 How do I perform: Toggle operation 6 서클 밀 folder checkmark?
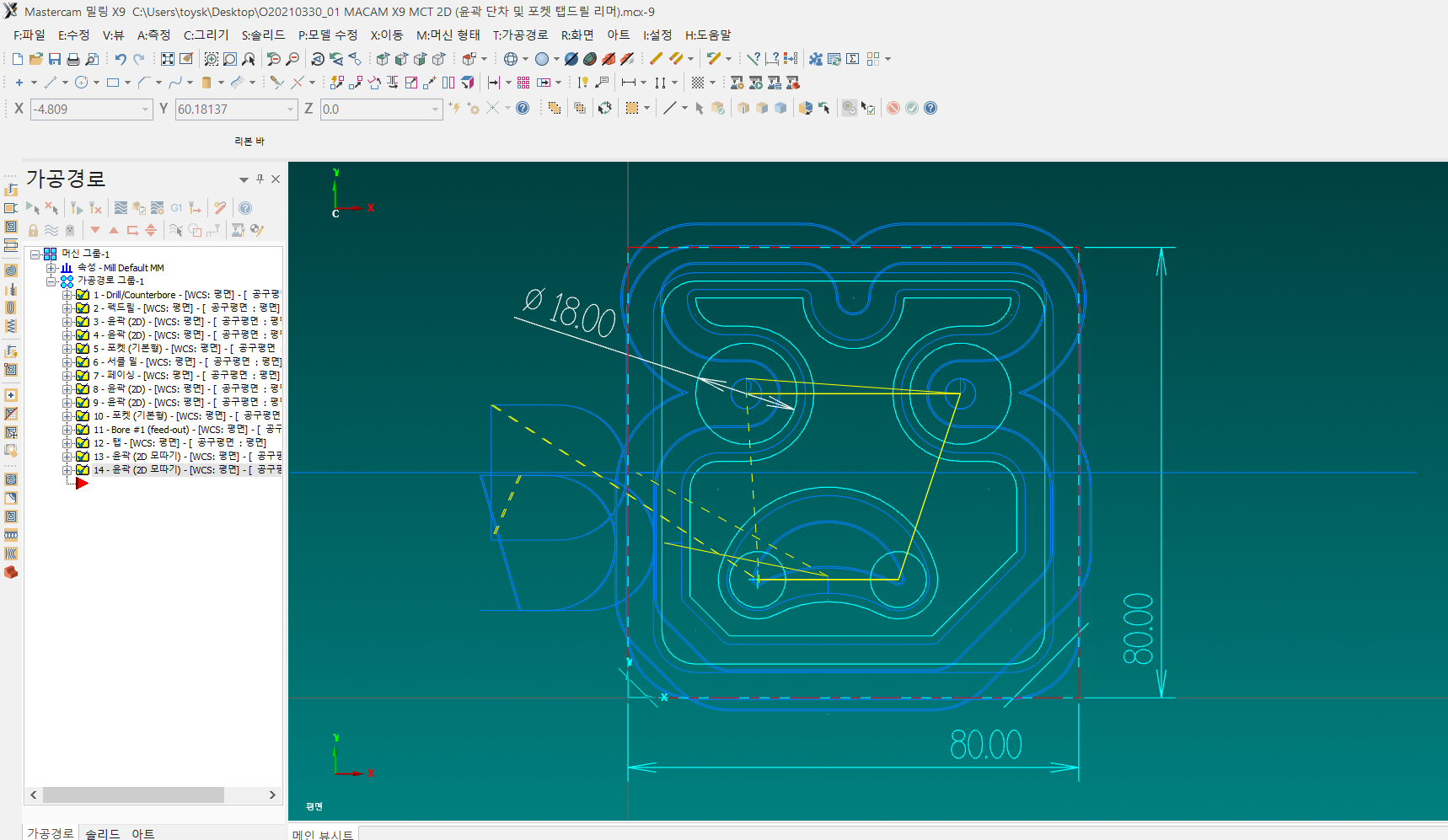[x=83, y=361]
